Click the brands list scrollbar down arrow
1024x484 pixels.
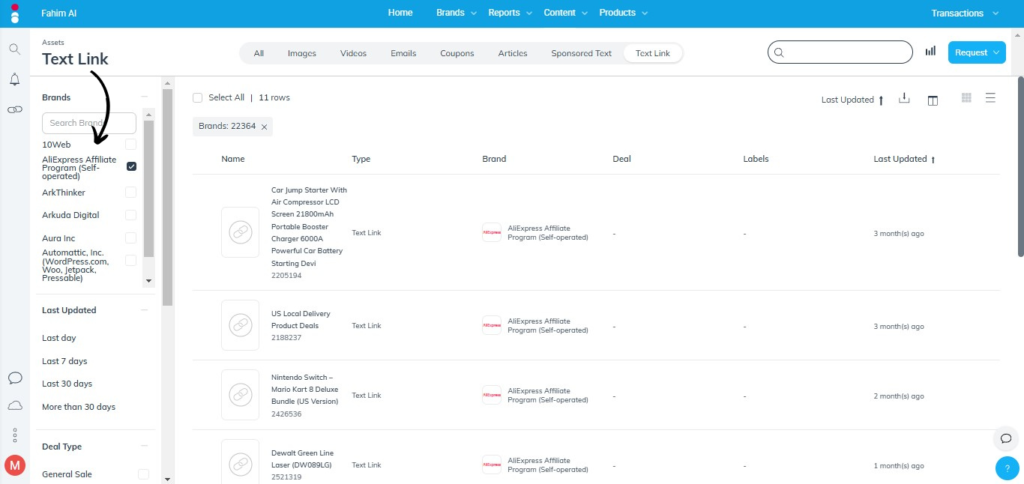(x=149, y=281)
